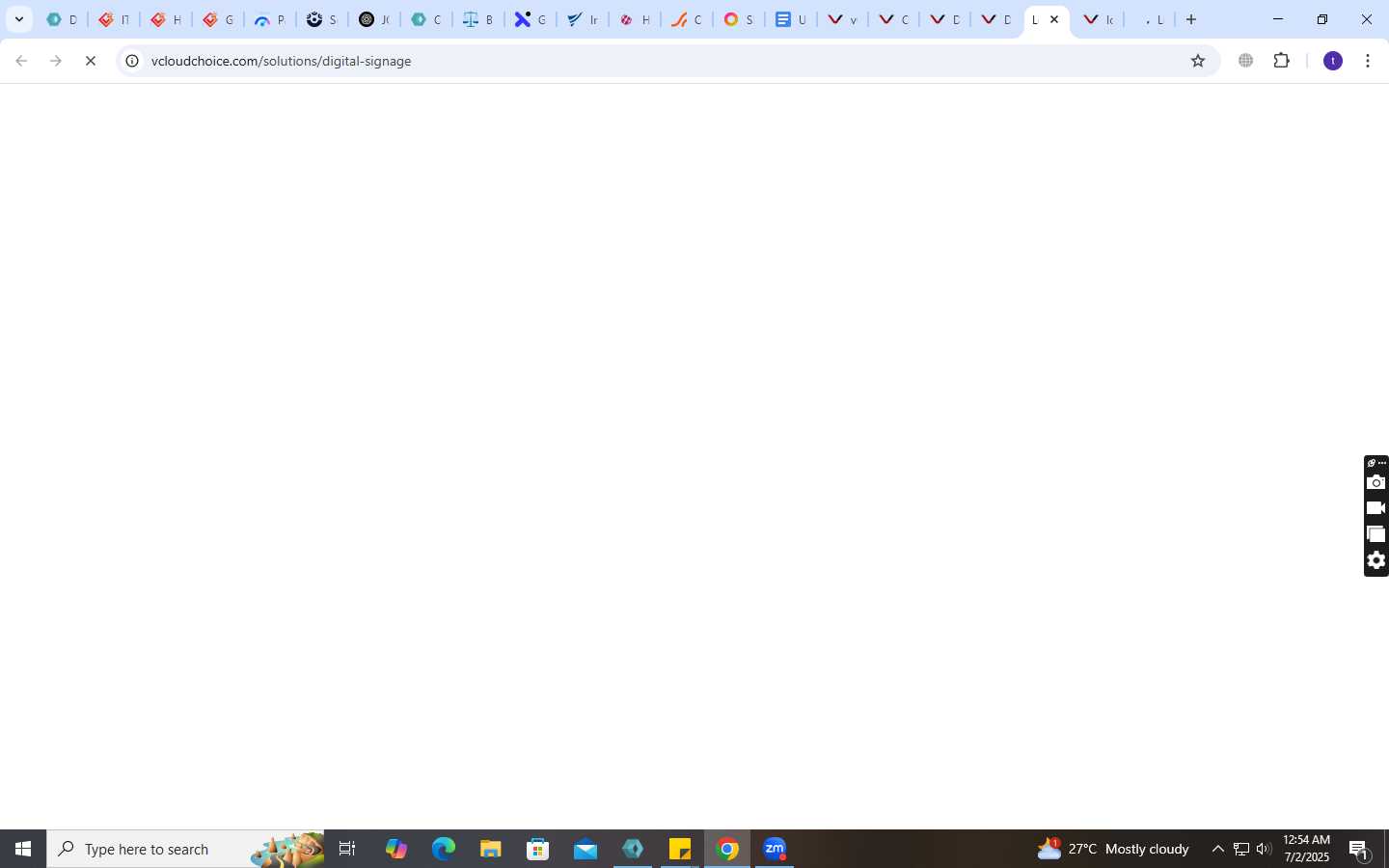Open the Mail app from the taskbar

pyautogui.click(x=586, y=849)
